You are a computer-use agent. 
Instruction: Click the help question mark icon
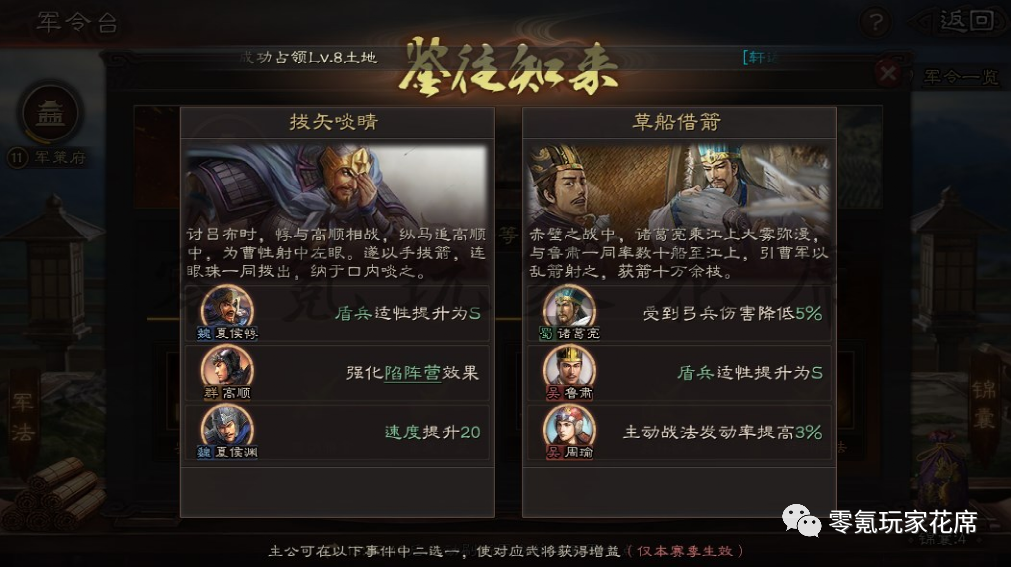point(876,23)
